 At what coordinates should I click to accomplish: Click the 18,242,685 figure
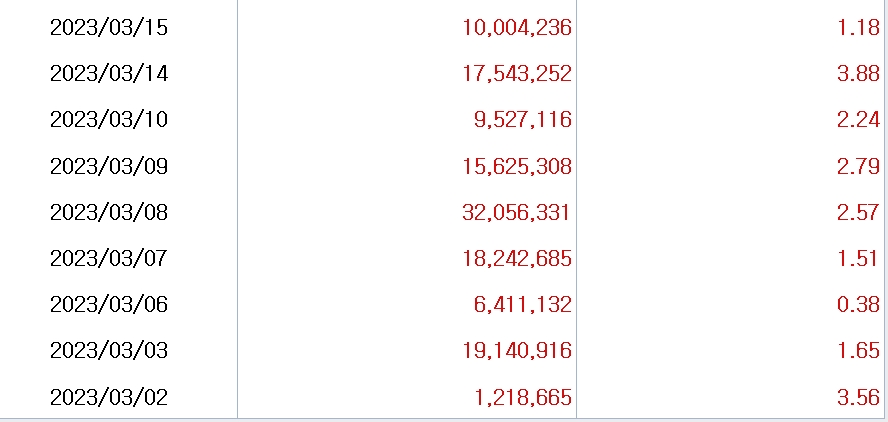point(517,259)
